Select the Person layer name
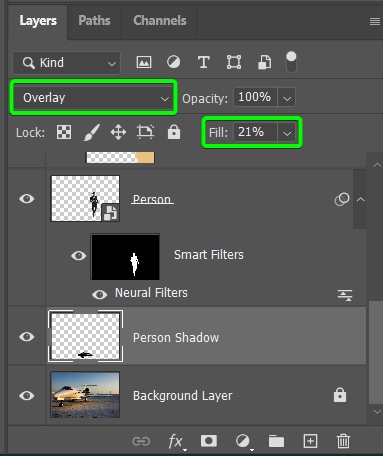This screenshot has height=456, width=383. 152,199
